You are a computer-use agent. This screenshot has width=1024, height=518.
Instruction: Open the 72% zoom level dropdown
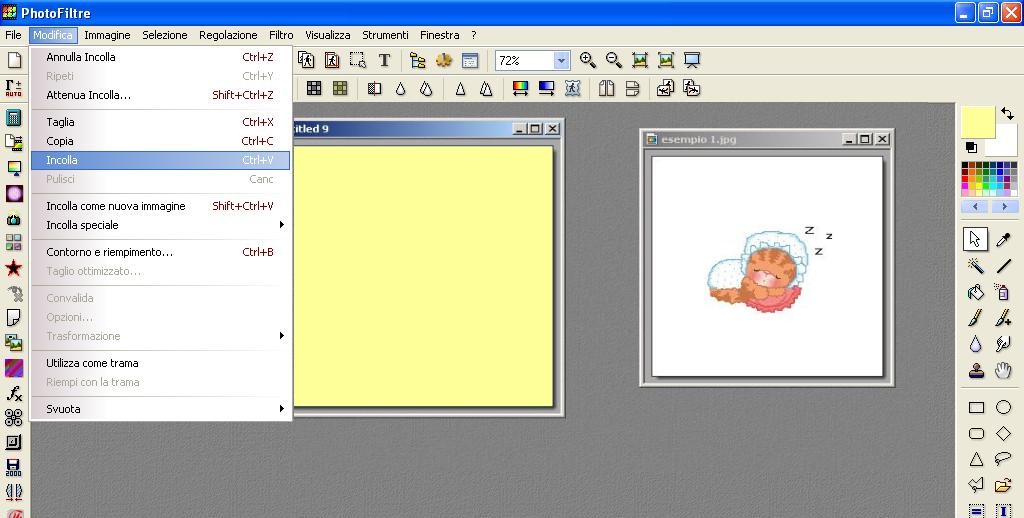[561, 61]
